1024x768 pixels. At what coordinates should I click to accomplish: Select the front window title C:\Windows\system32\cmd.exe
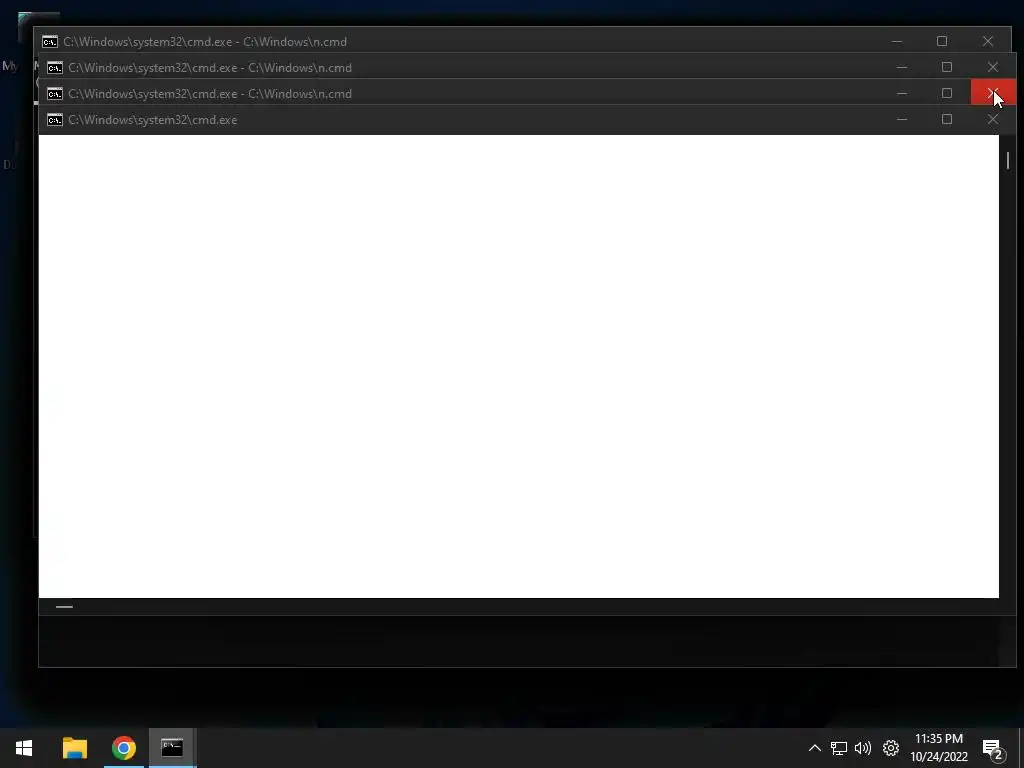pos(153,120)
